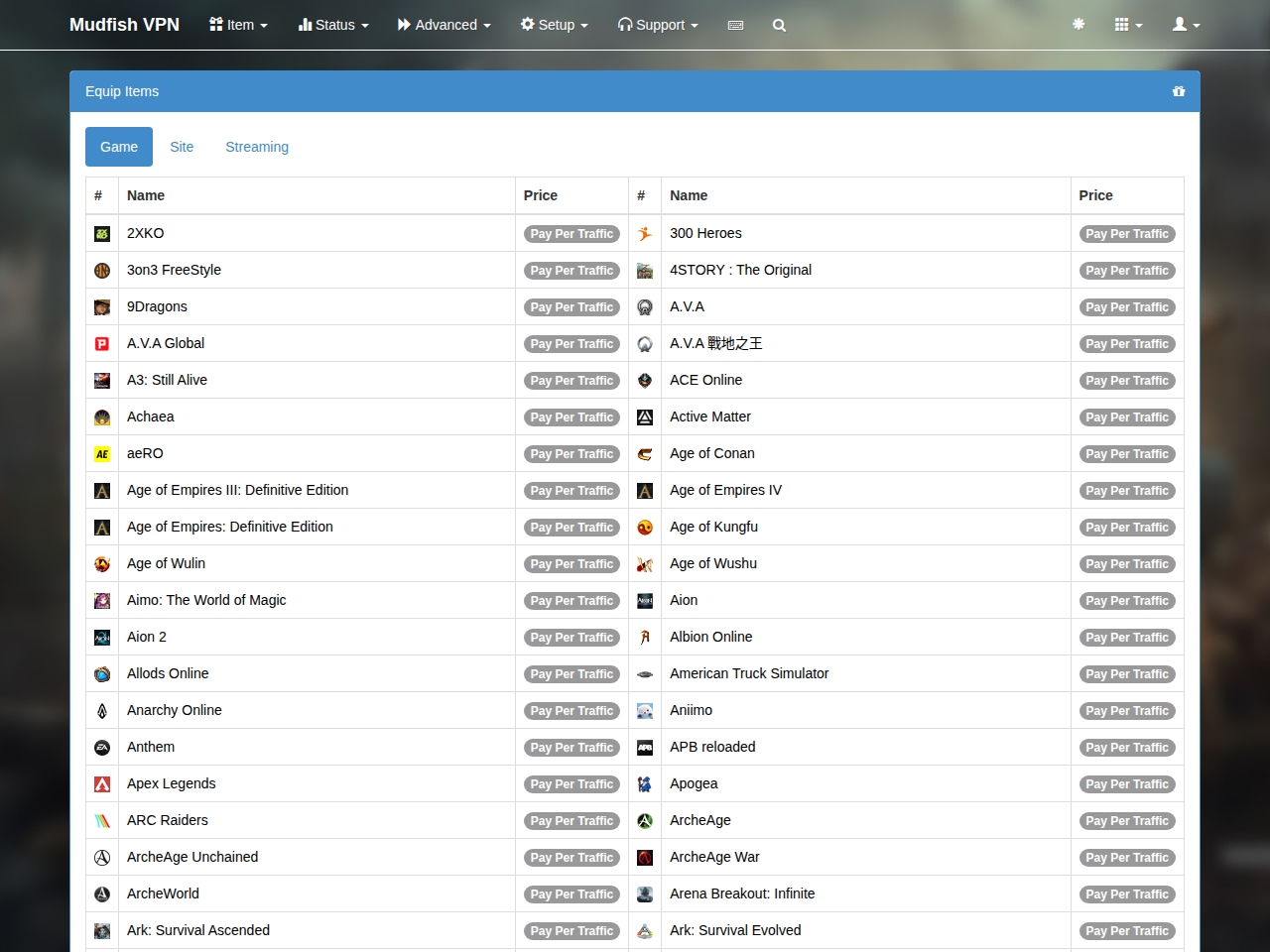Click the Albion Online game icon
Screen dimensions: 1270x952
pos(645,638)
